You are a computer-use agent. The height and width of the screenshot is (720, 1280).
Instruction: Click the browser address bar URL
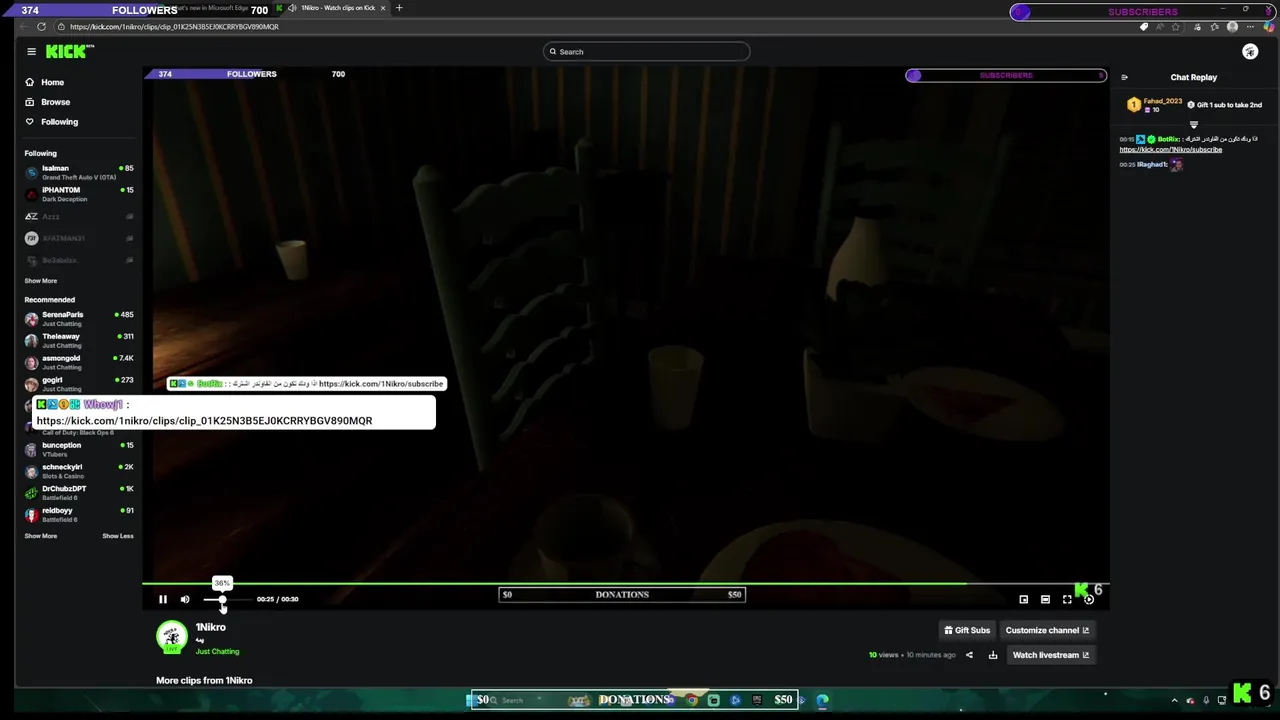(175, 27)
